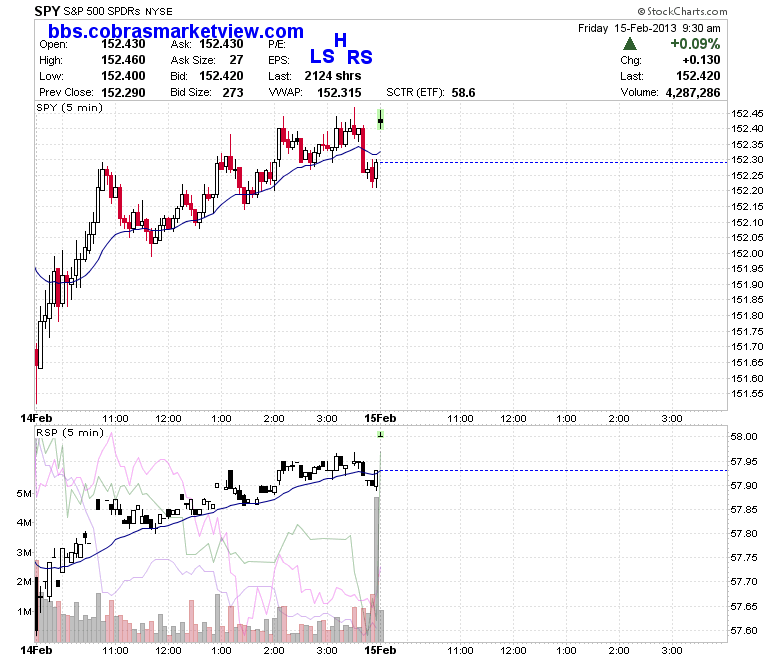Select the Ask Size value 27
The width and height of the screenshot is (780, 659).
point(236,60)
